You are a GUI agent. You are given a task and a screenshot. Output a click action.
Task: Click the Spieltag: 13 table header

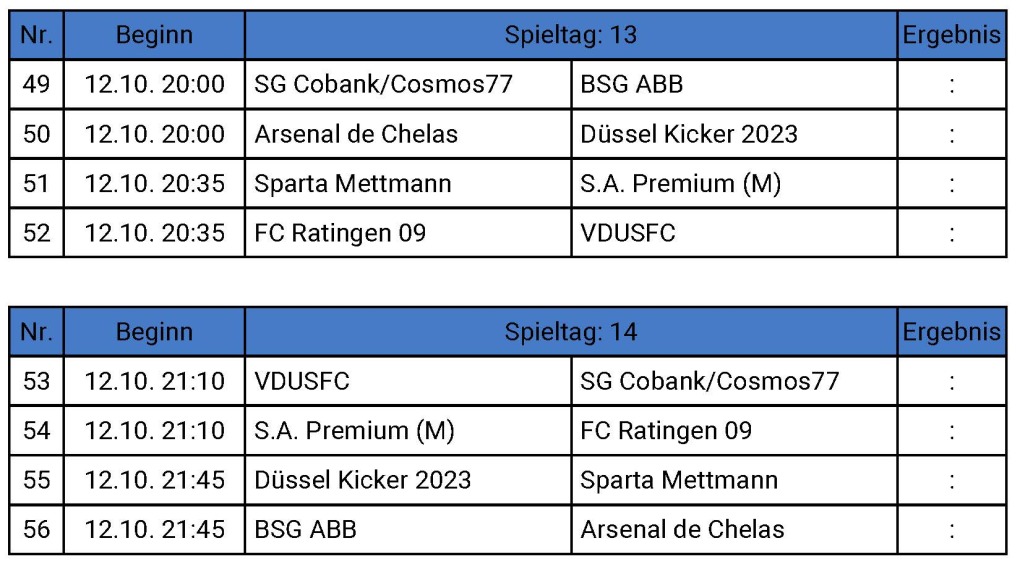570,35
